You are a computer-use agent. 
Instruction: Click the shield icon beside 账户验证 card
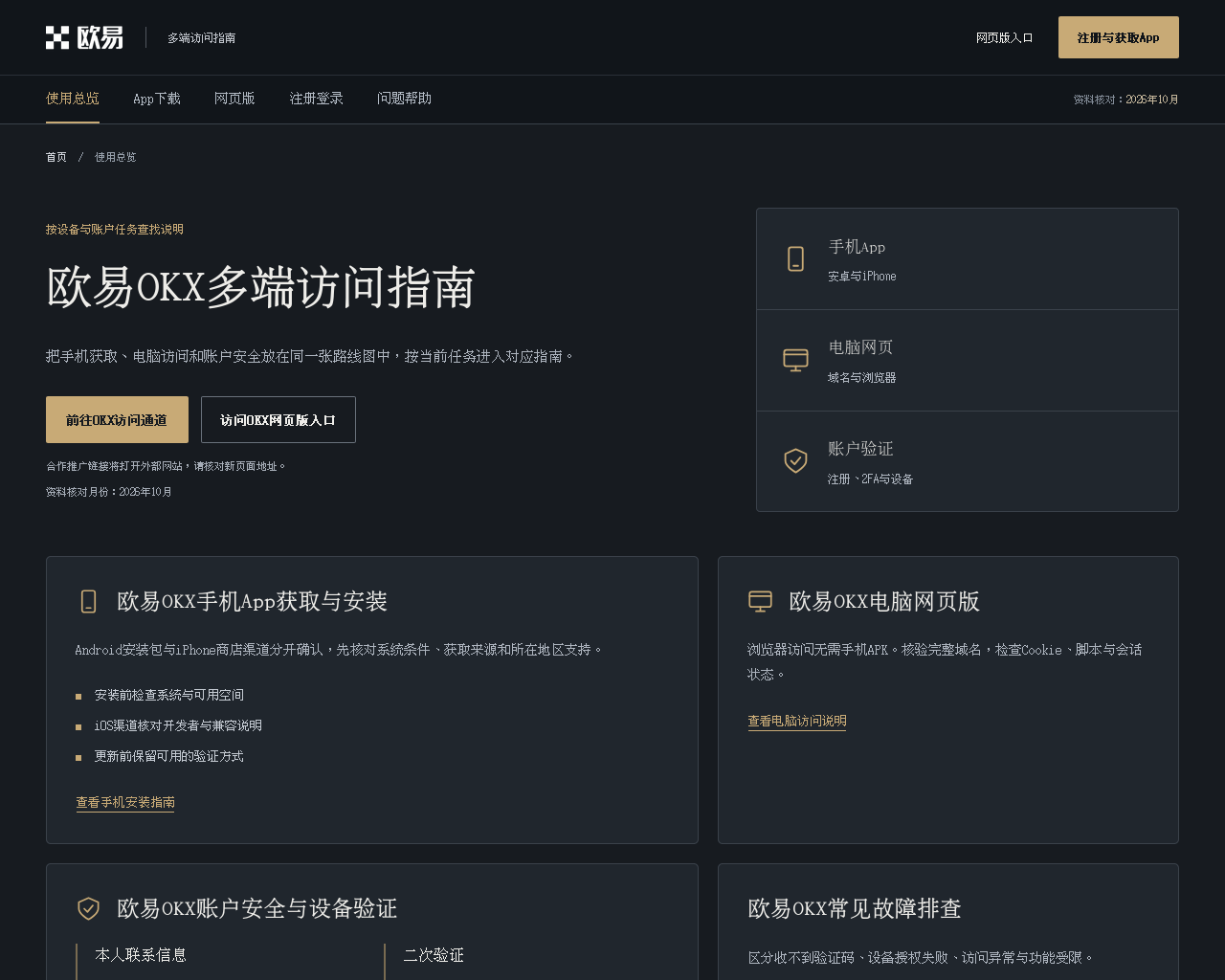coord(795,460)
